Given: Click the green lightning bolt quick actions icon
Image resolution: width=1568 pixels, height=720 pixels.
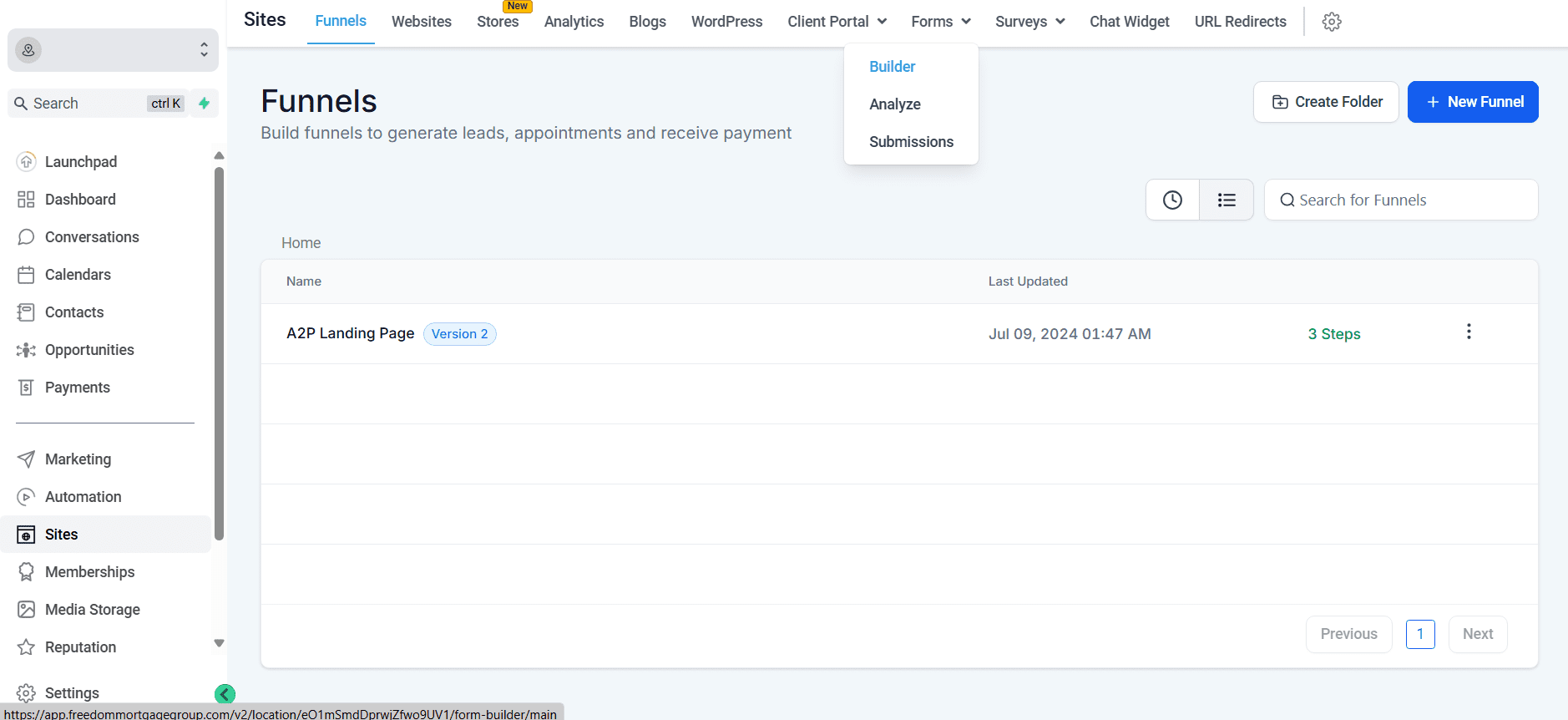Looking at the screenshot, I should [x=204, y=104].
